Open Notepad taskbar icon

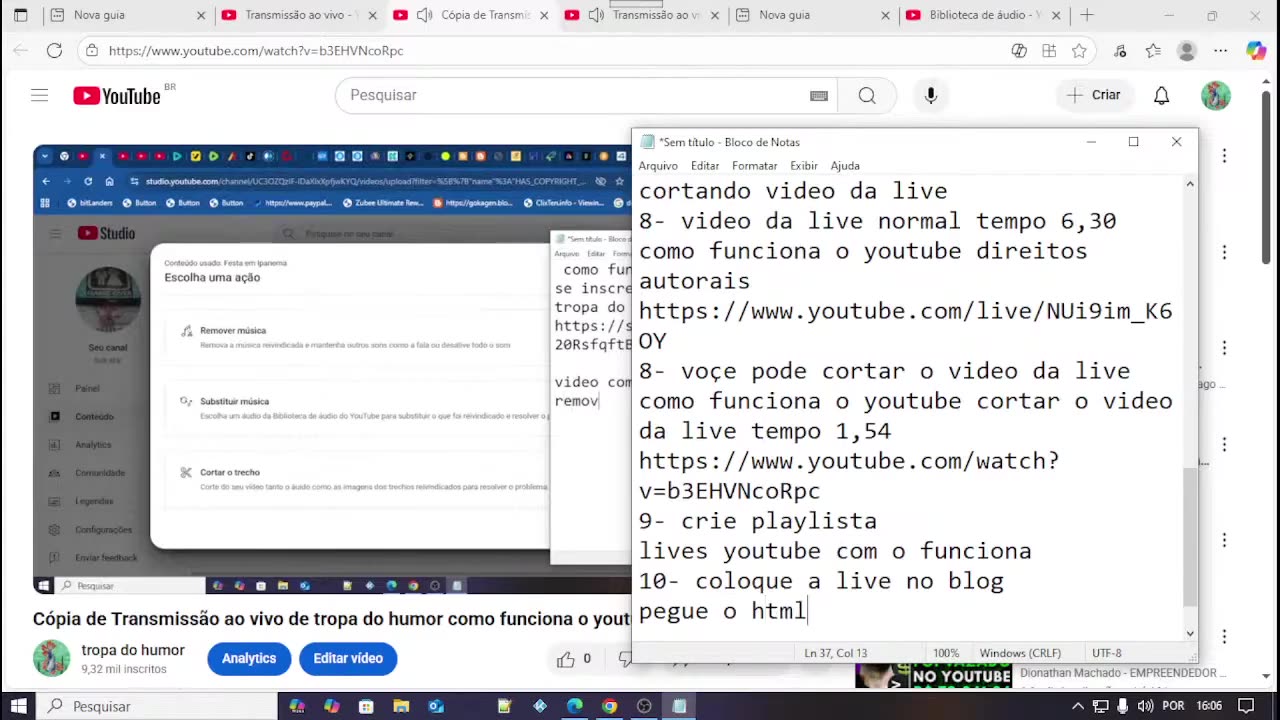tap(679, 706)
